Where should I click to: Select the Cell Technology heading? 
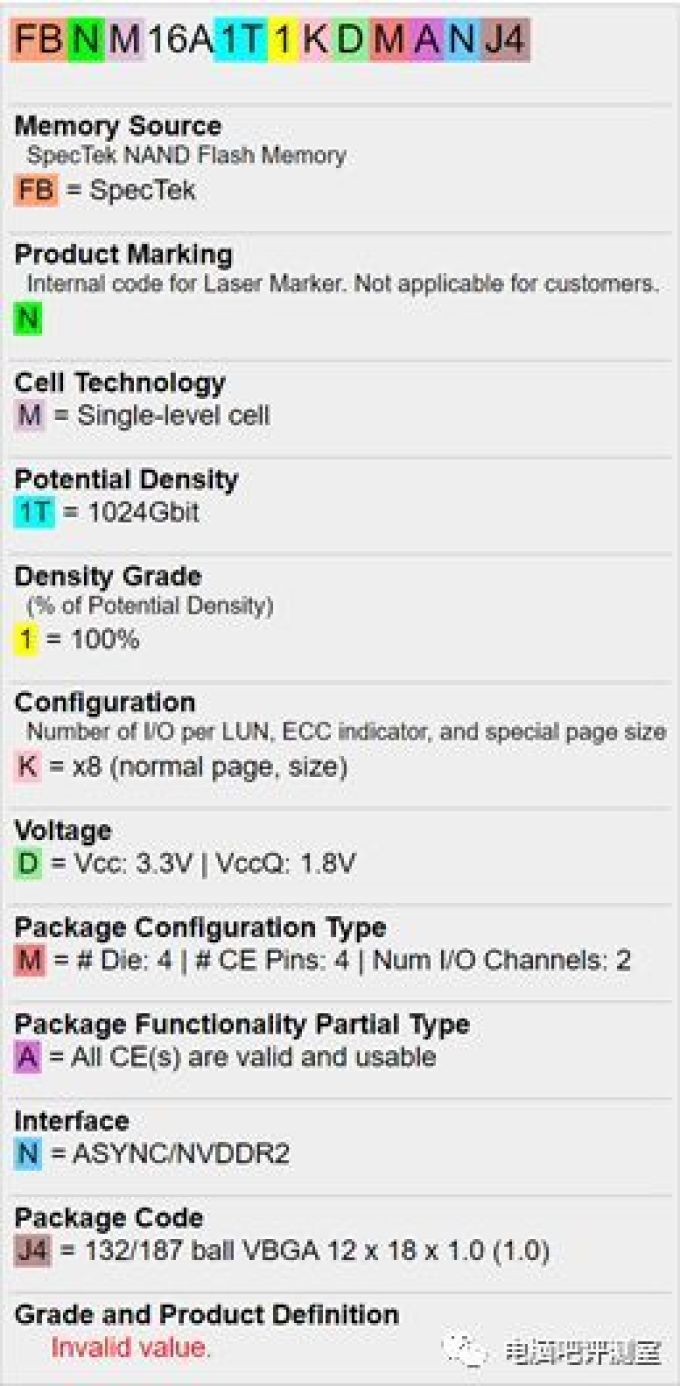coord(120,383)
